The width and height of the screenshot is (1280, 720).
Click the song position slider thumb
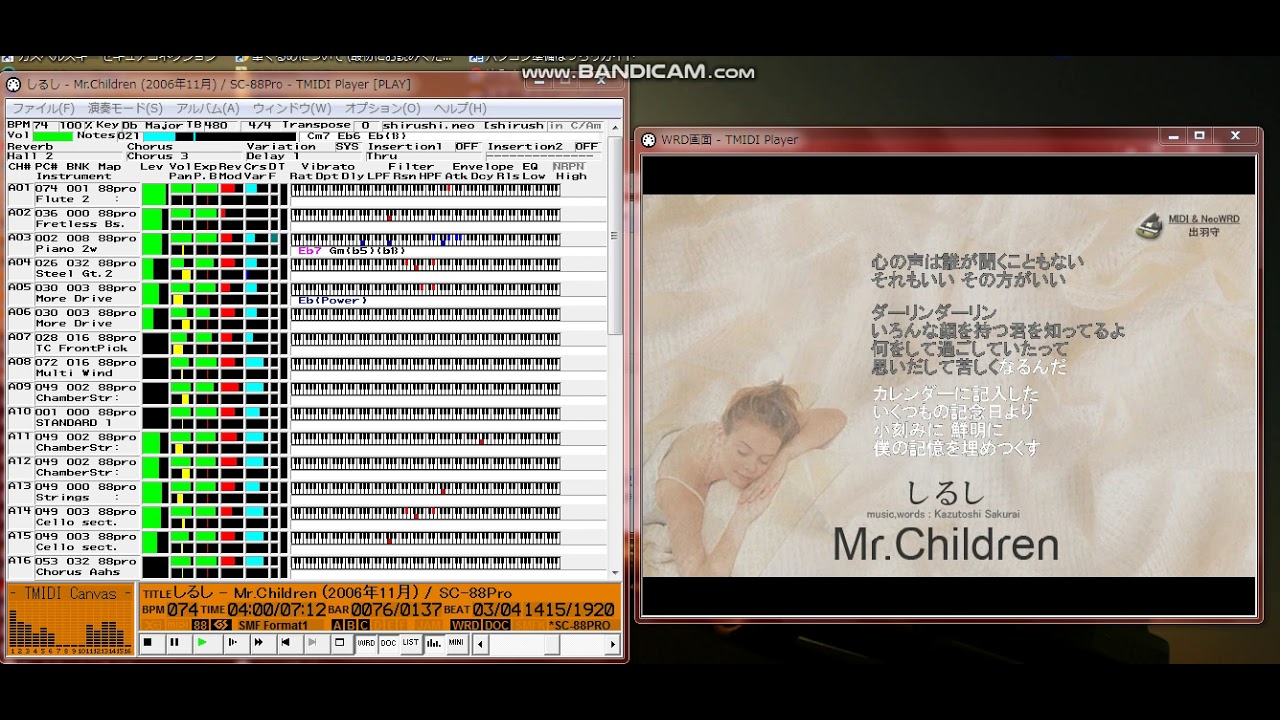tap(552, 645)
